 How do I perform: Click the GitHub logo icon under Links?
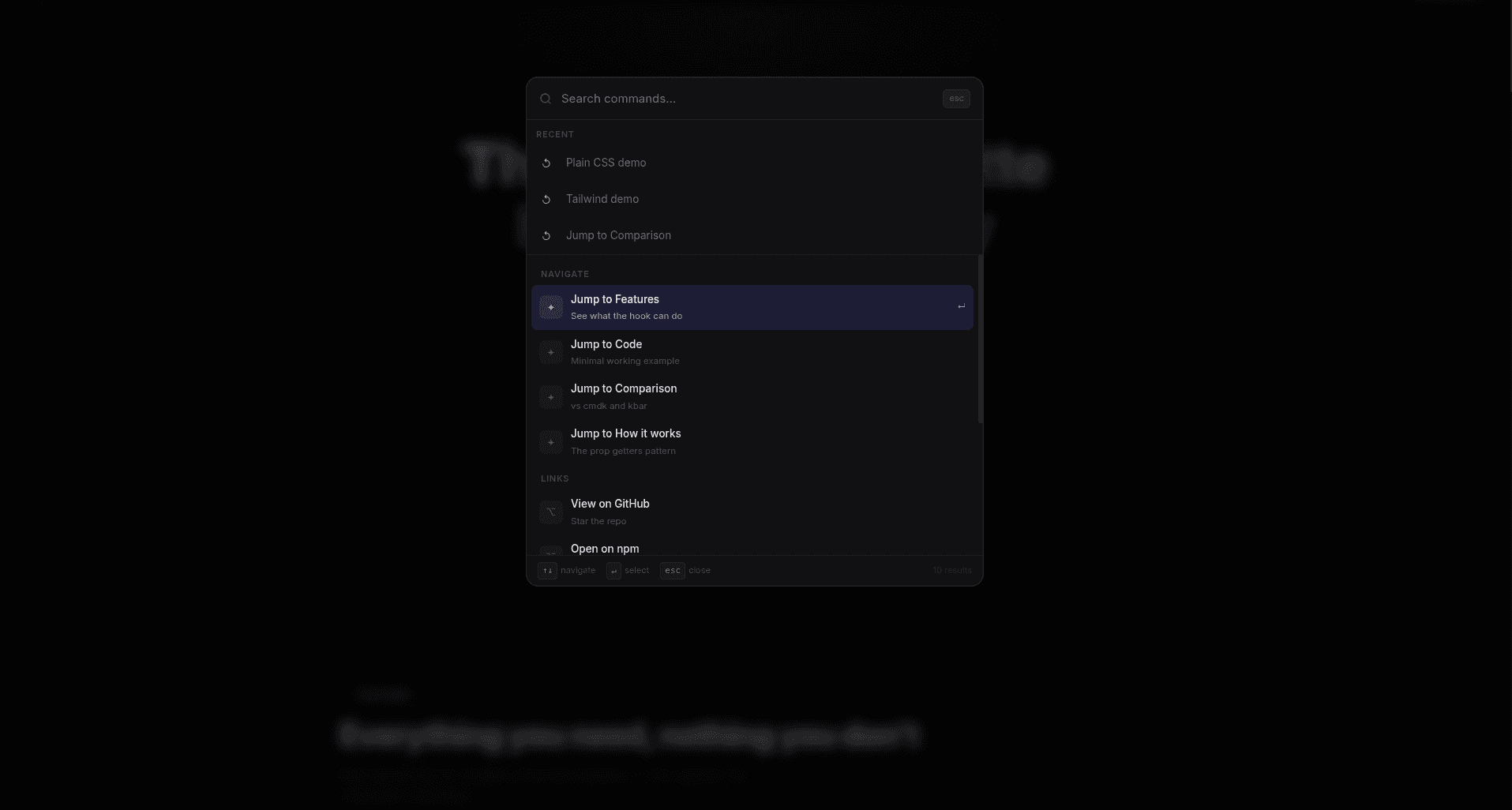(x=550, y=512)
